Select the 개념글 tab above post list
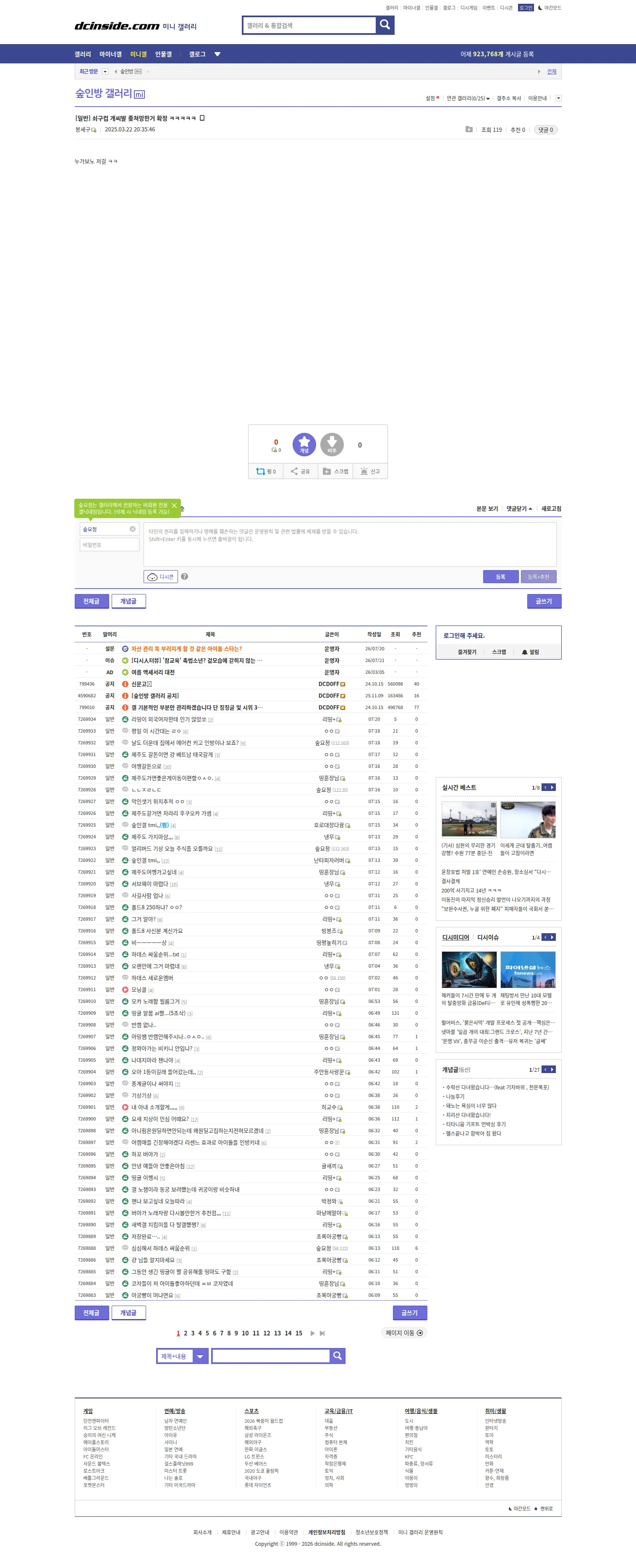This screenshot has width=636, height=1568. click(128, 601)
